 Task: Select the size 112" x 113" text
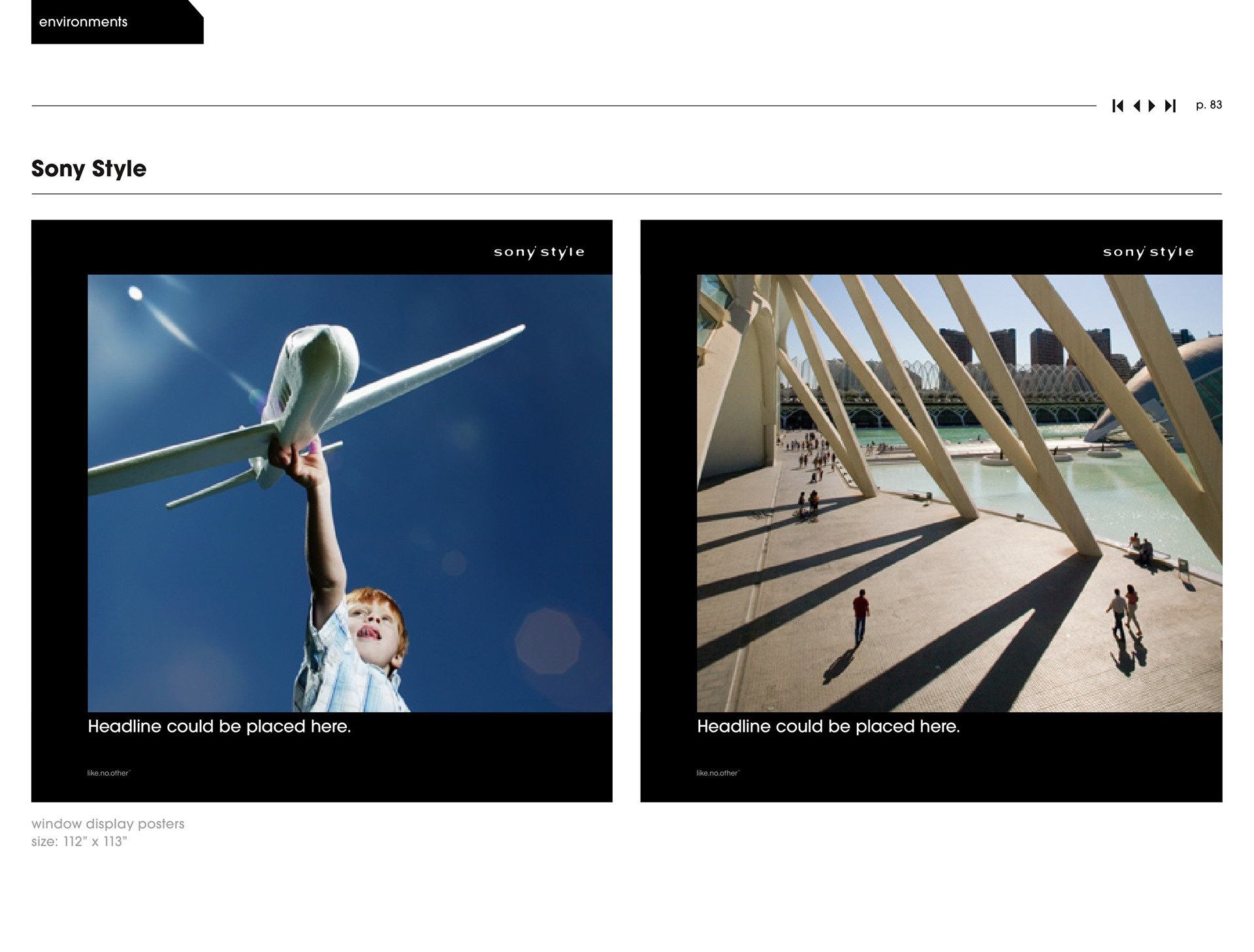click(79, 842)
